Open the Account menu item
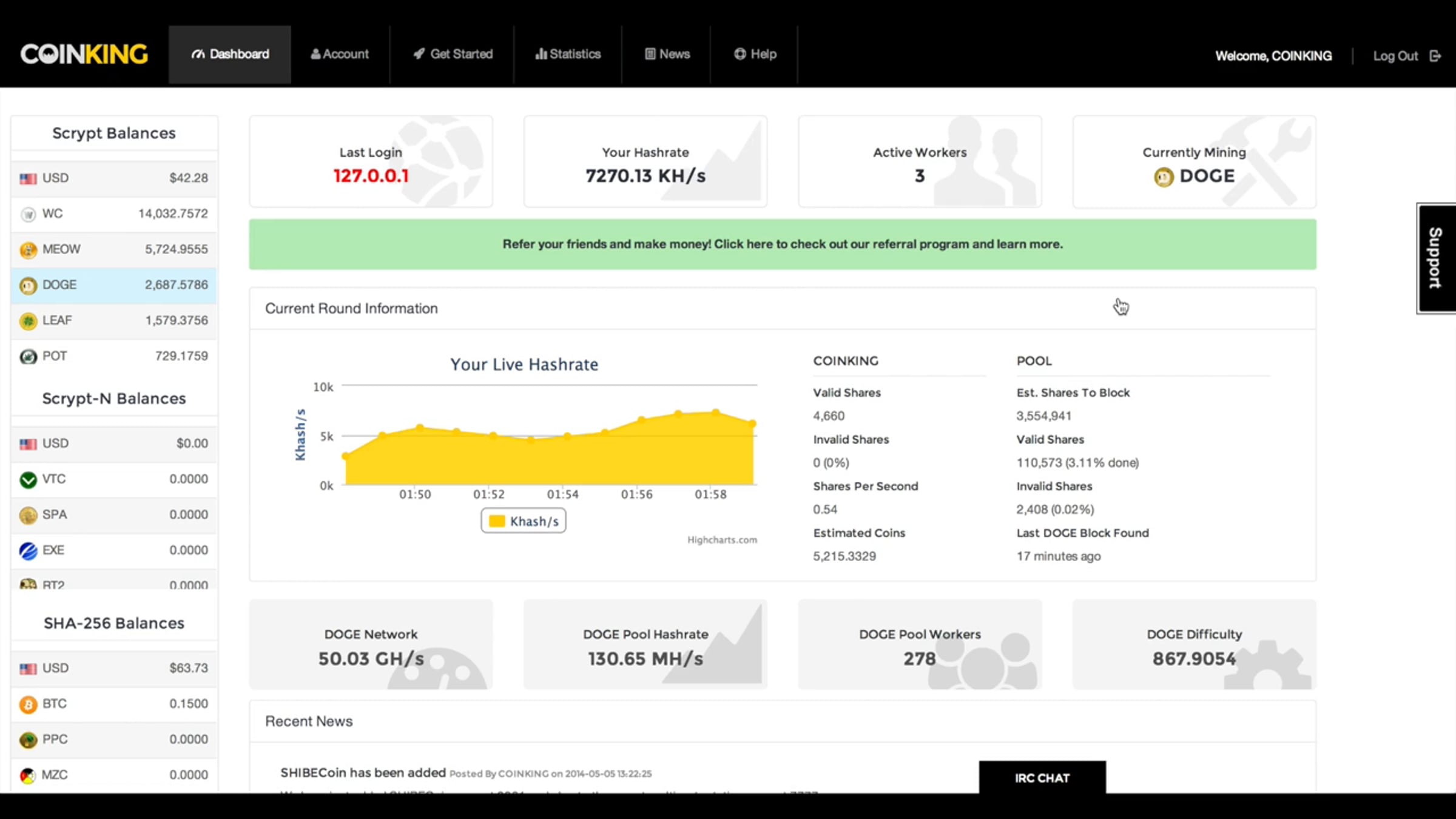Image resolution: width=1456 pixels, height=819 pixels. coord(340,55)
